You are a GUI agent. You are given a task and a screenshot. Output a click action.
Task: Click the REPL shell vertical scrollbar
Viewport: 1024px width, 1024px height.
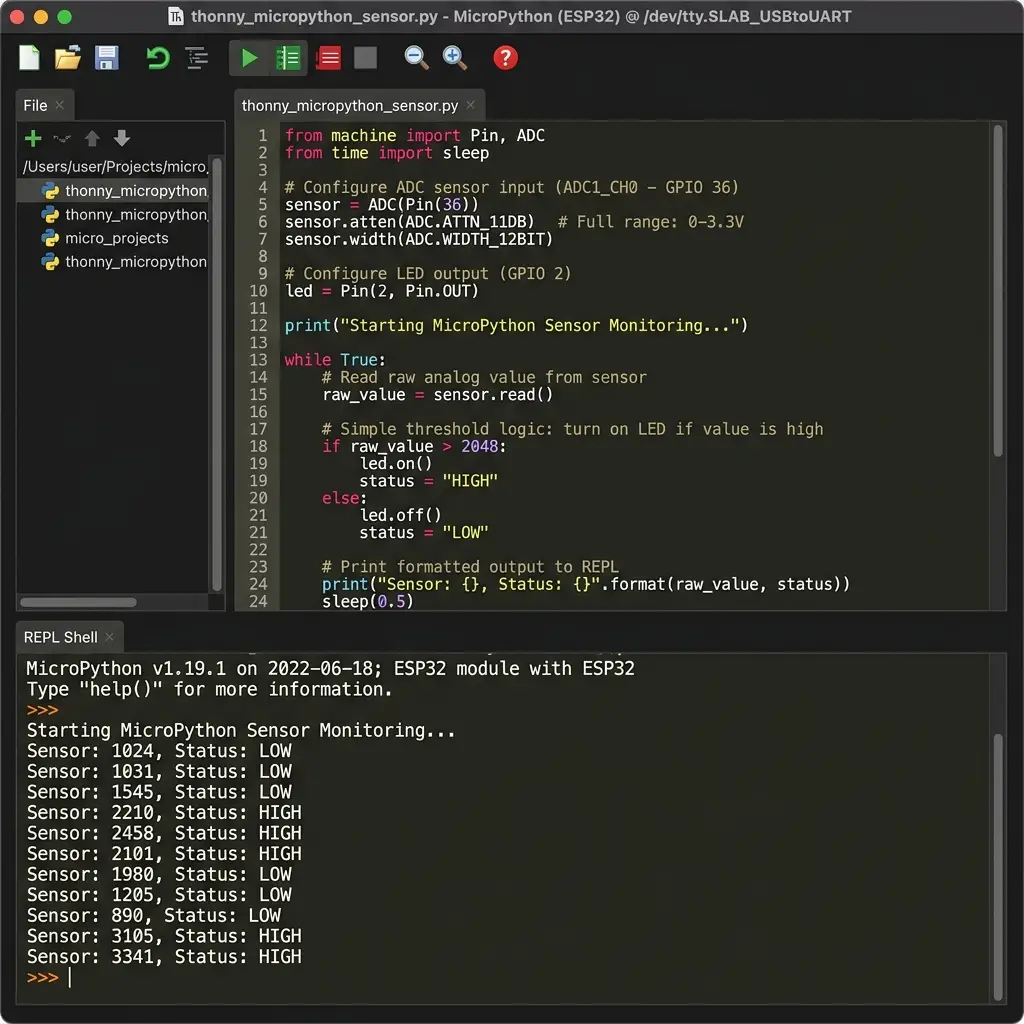click(x=997, y=867)
